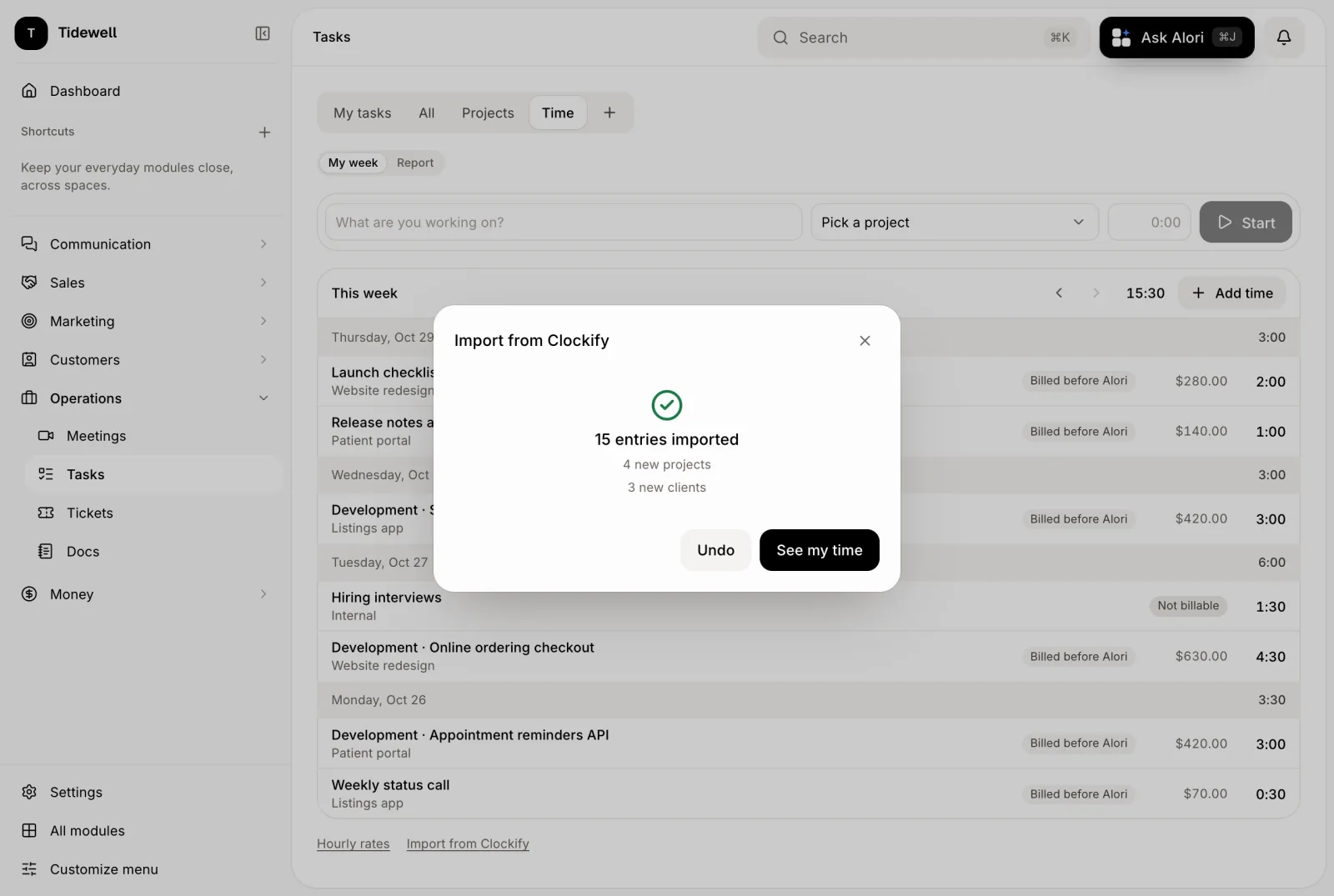Click What are you working on field

(x=564, y=223)
